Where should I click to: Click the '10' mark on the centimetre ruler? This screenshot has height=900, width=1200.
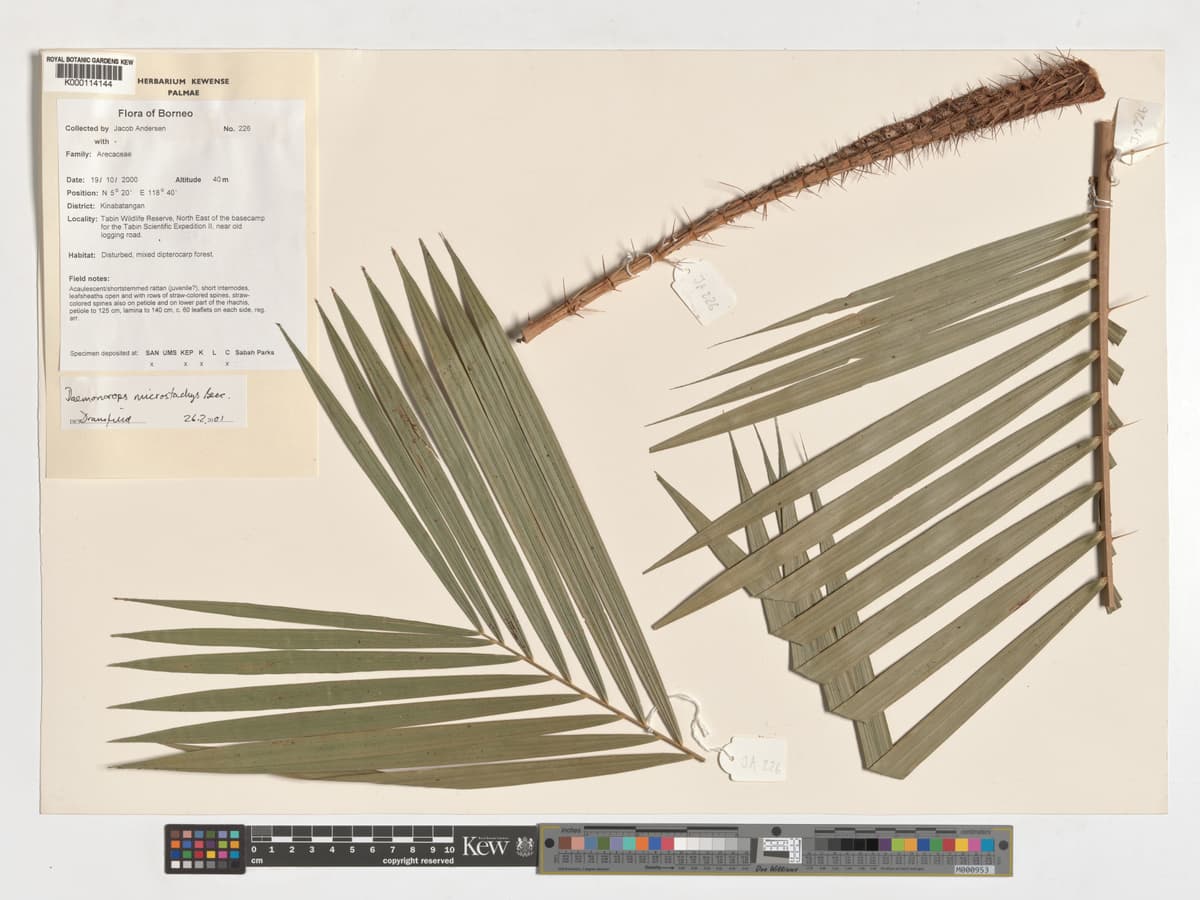pos(449,850)
